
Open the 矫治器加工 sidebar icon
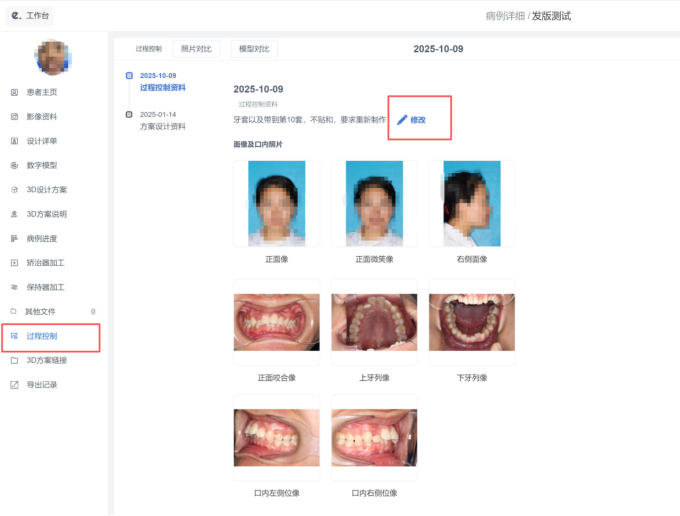click(14, 262)
